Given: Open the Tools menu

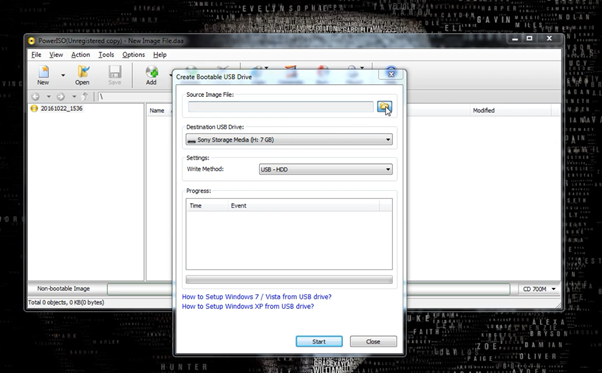Looking at the screenshot, I should (x=106, y=55).
